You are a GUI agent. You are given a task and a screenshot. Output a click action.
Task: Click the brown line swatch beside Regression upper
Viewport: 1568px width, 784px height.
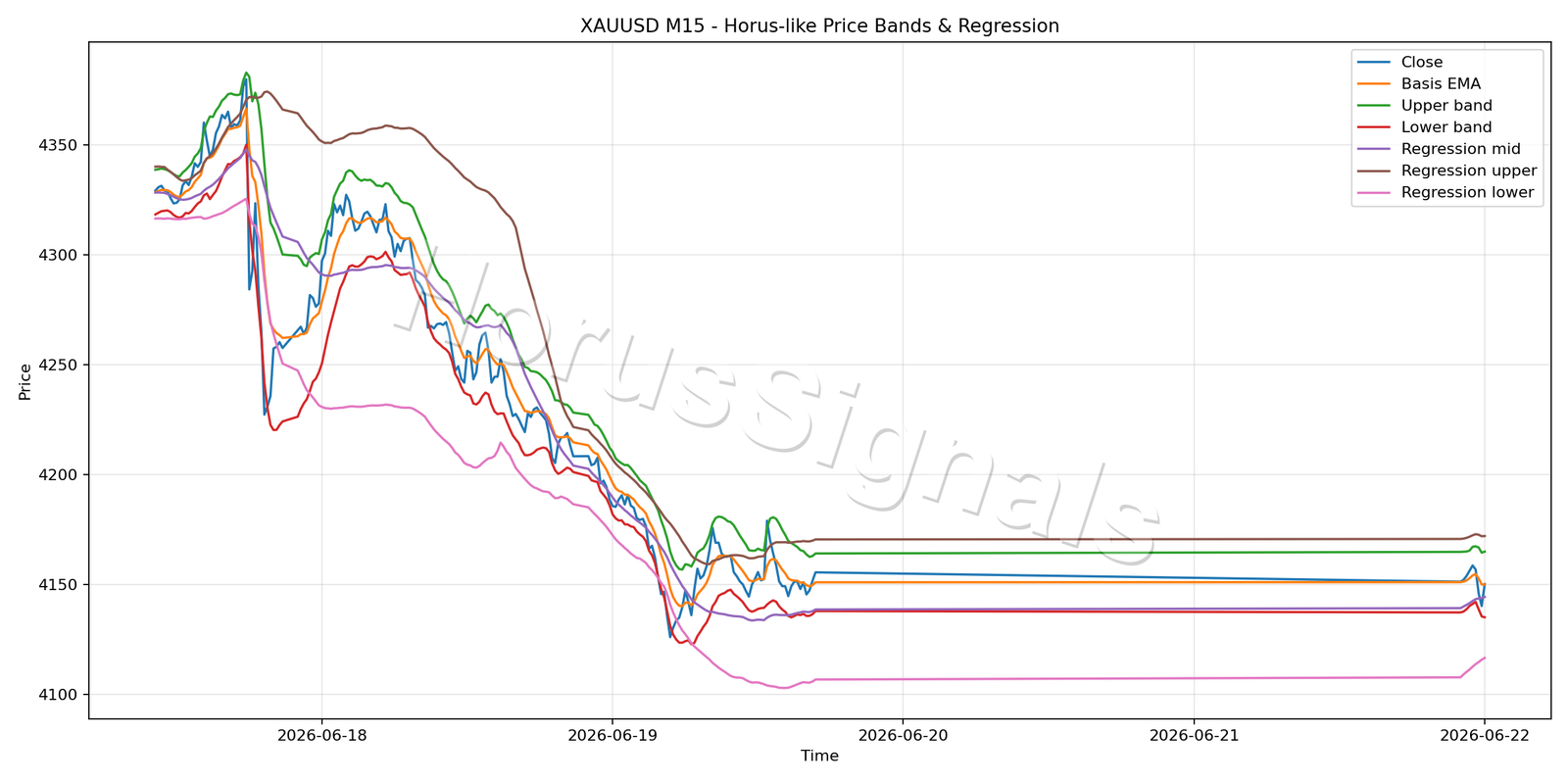pos(1373,171)
